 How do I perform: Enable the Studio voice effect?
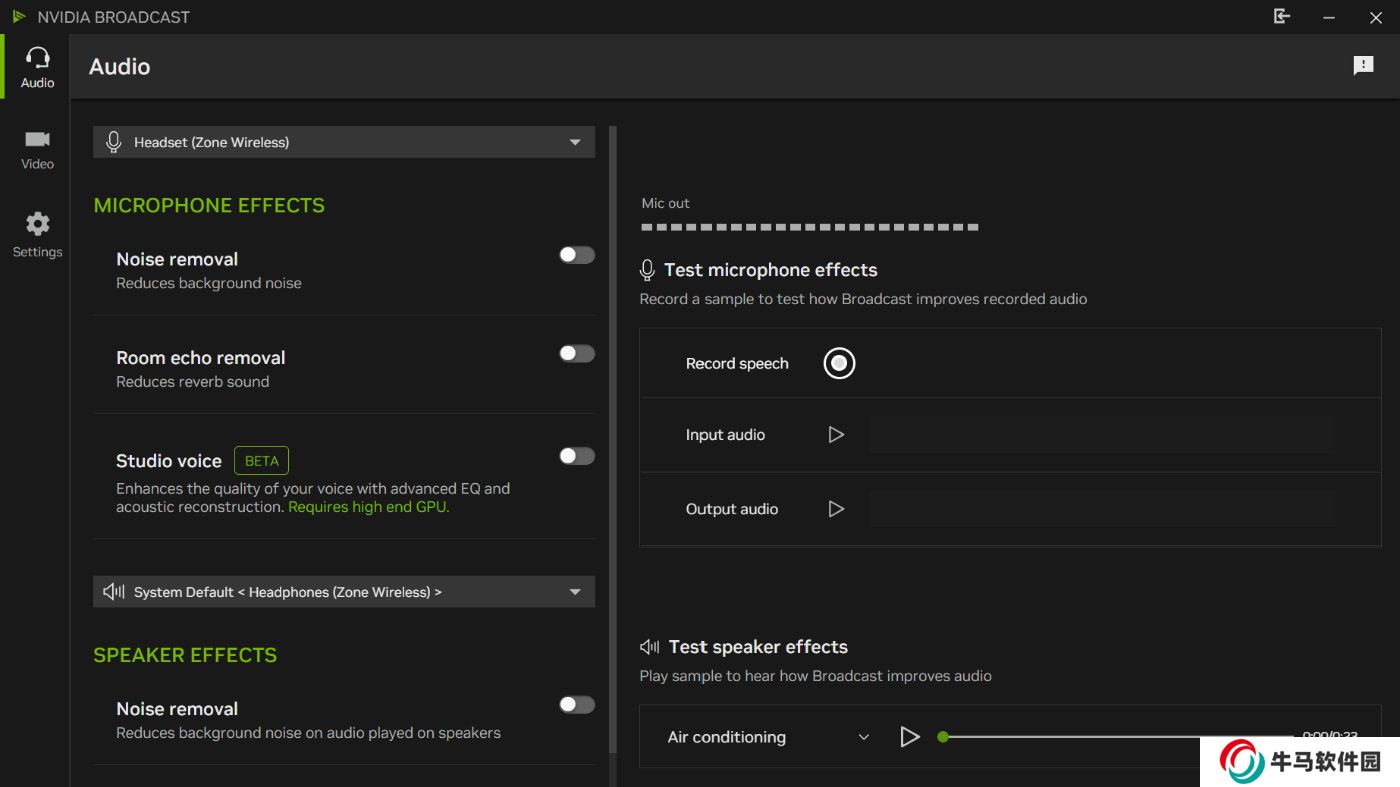(x=576, y=456)
